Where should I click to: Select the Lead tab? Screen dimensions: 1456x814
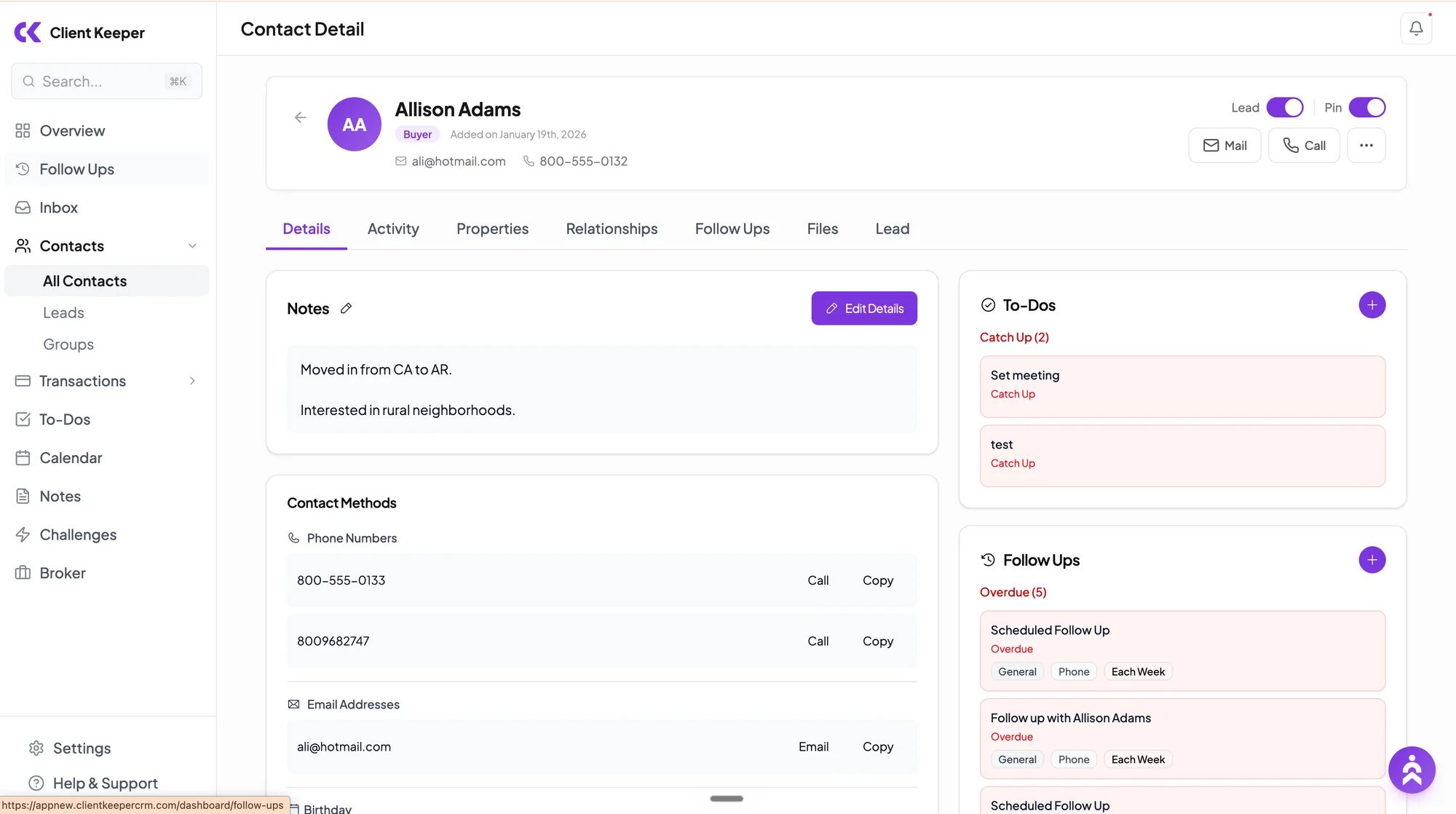tap(893, 229)
